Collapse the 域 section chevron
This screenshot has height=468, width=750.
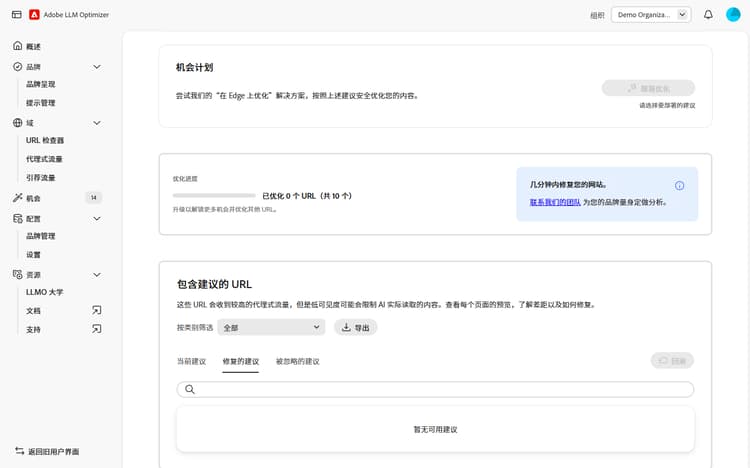click(x=97, y=123)
